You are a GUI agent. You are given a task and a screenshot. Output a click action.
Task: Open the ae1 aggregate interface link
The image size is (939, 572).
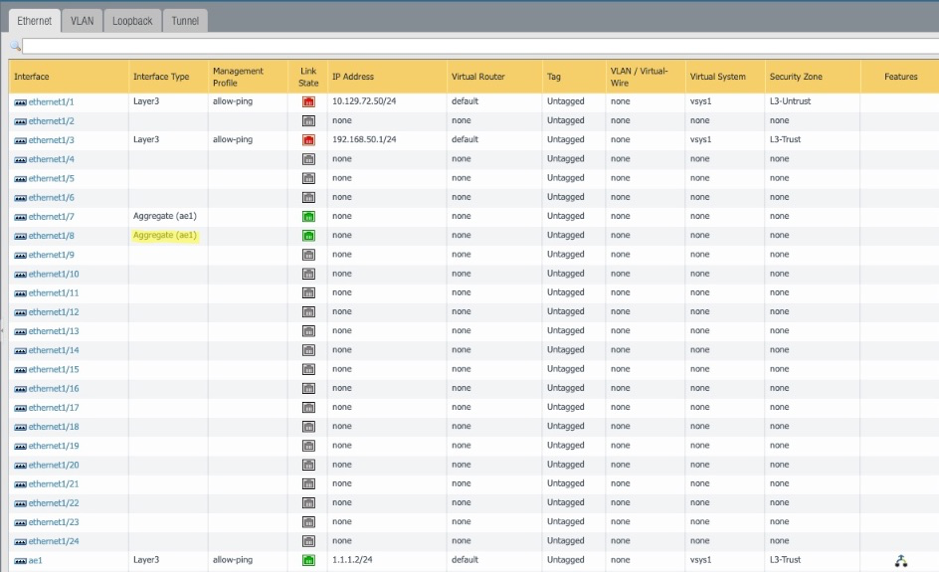(x=35, y=561)
